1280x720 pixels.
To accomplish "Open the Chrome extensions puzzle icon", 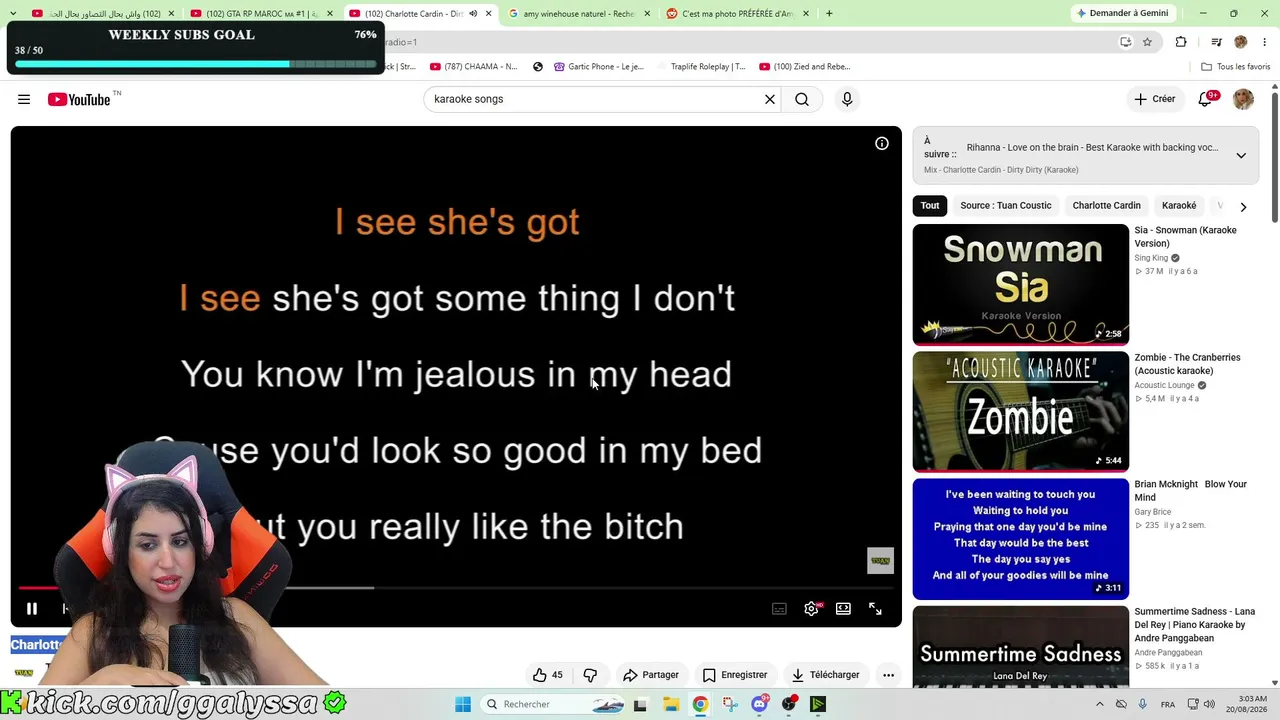I will (x=1181, y=42).
